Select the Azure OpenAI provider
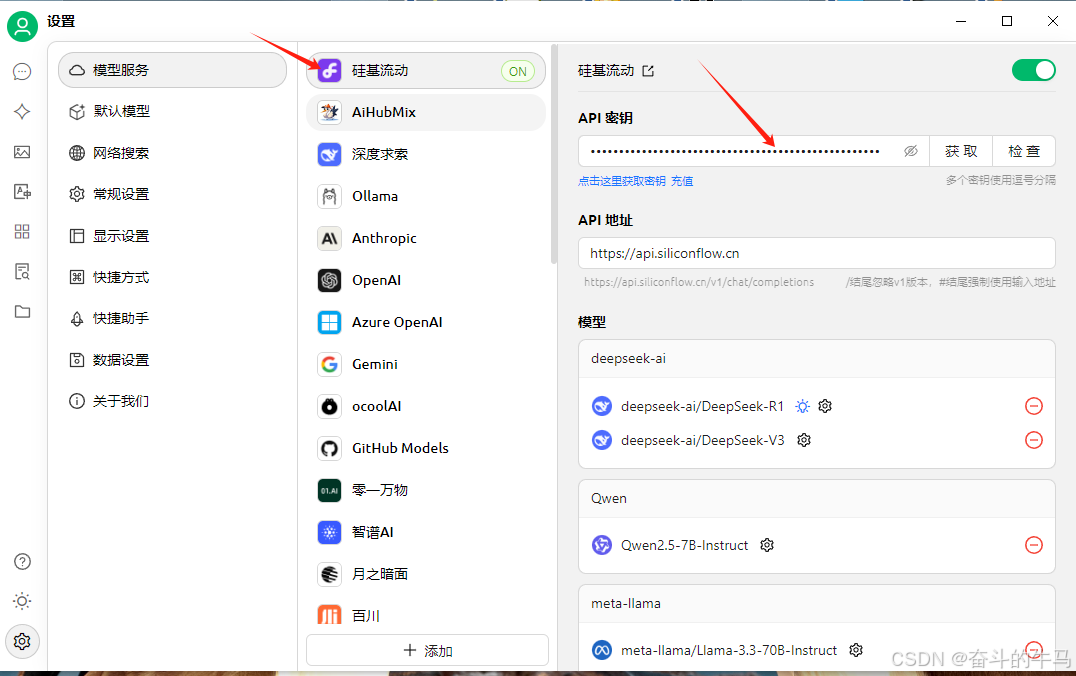 coord(425,322)
